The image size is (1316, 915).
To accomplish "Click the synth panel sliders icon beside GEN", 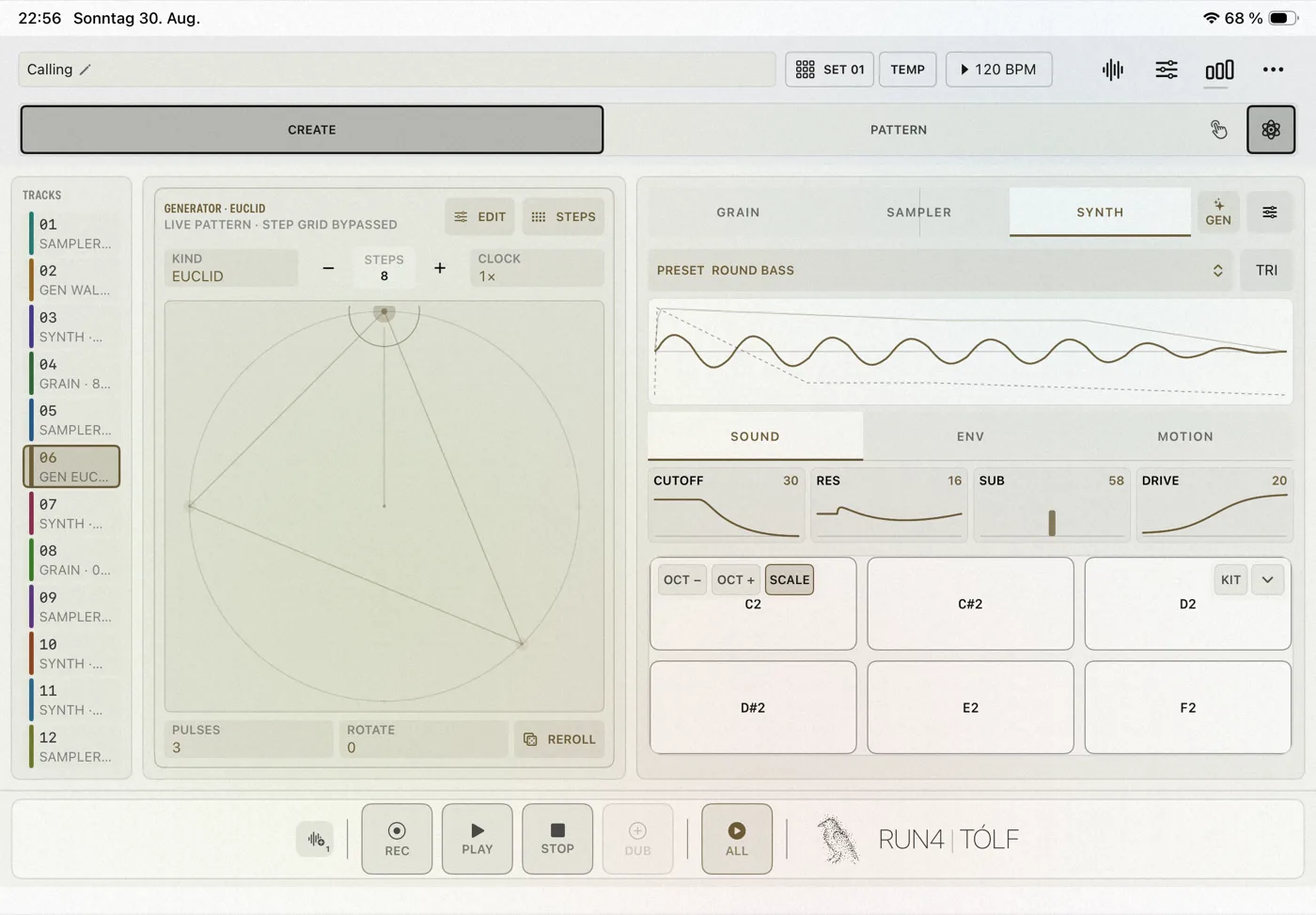I will [1269, 213].
